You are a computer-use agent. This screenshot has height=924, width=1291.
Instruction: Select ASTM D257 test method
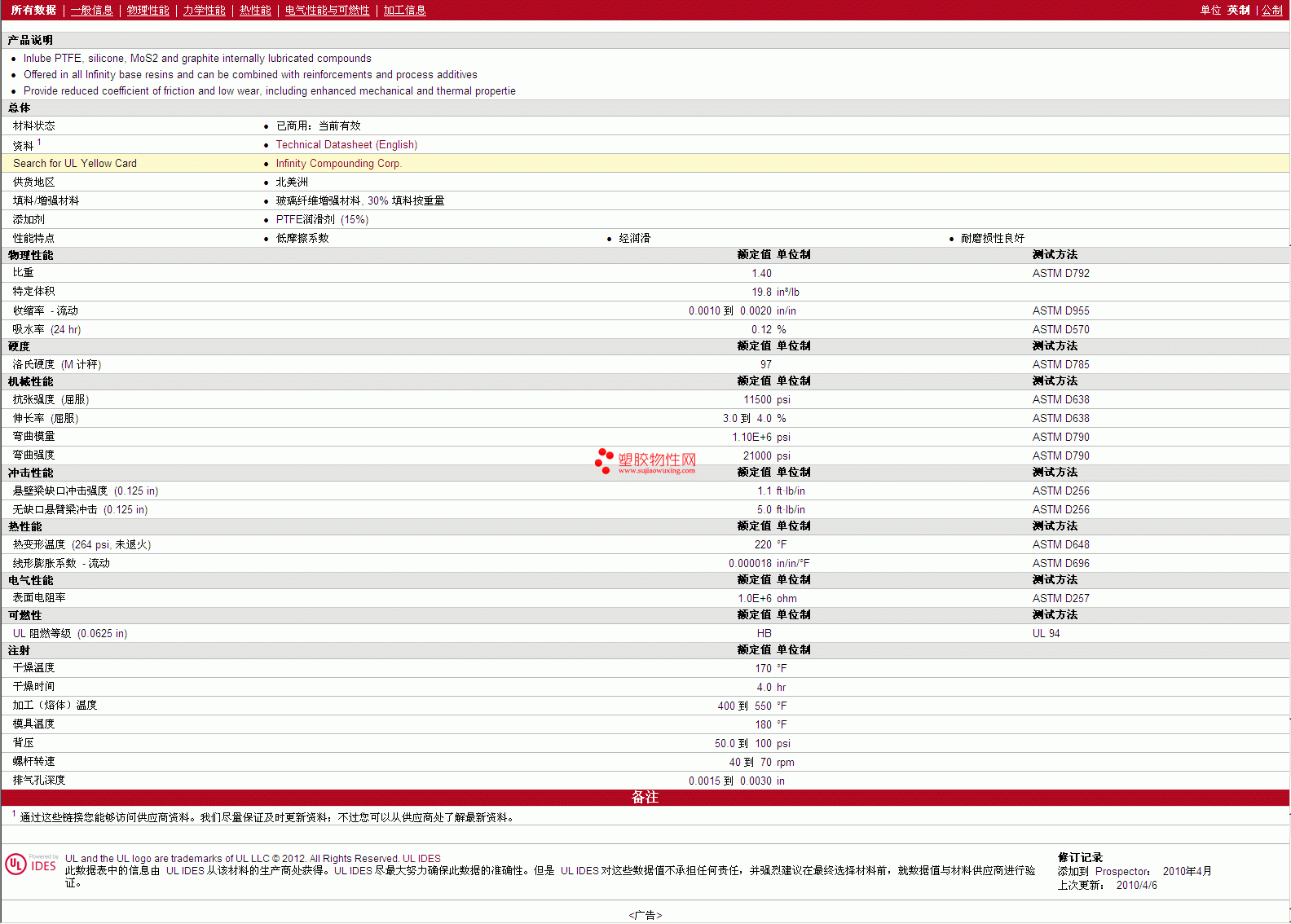pyautogui.click(x=1060, y=598)
